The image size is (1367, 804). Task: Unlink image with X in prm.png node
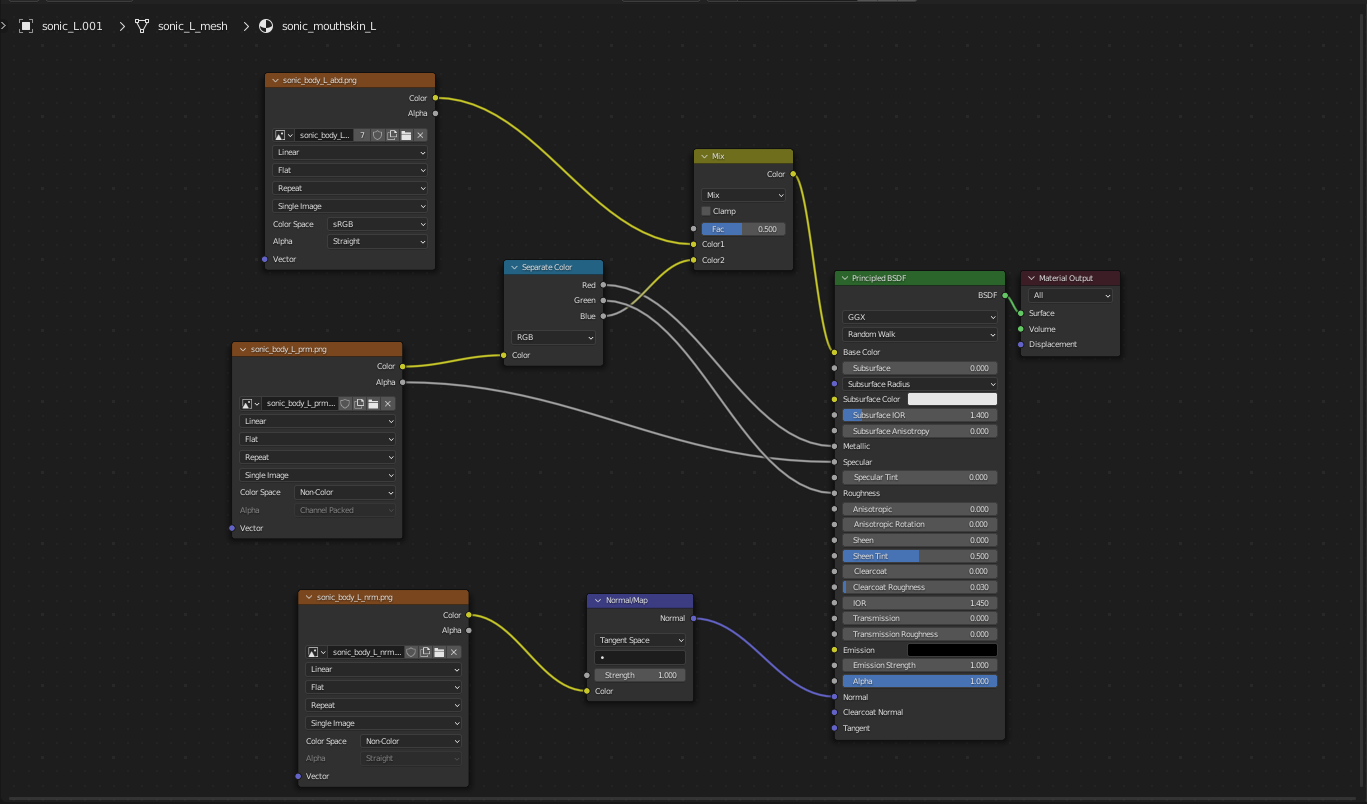click(388, 404)
